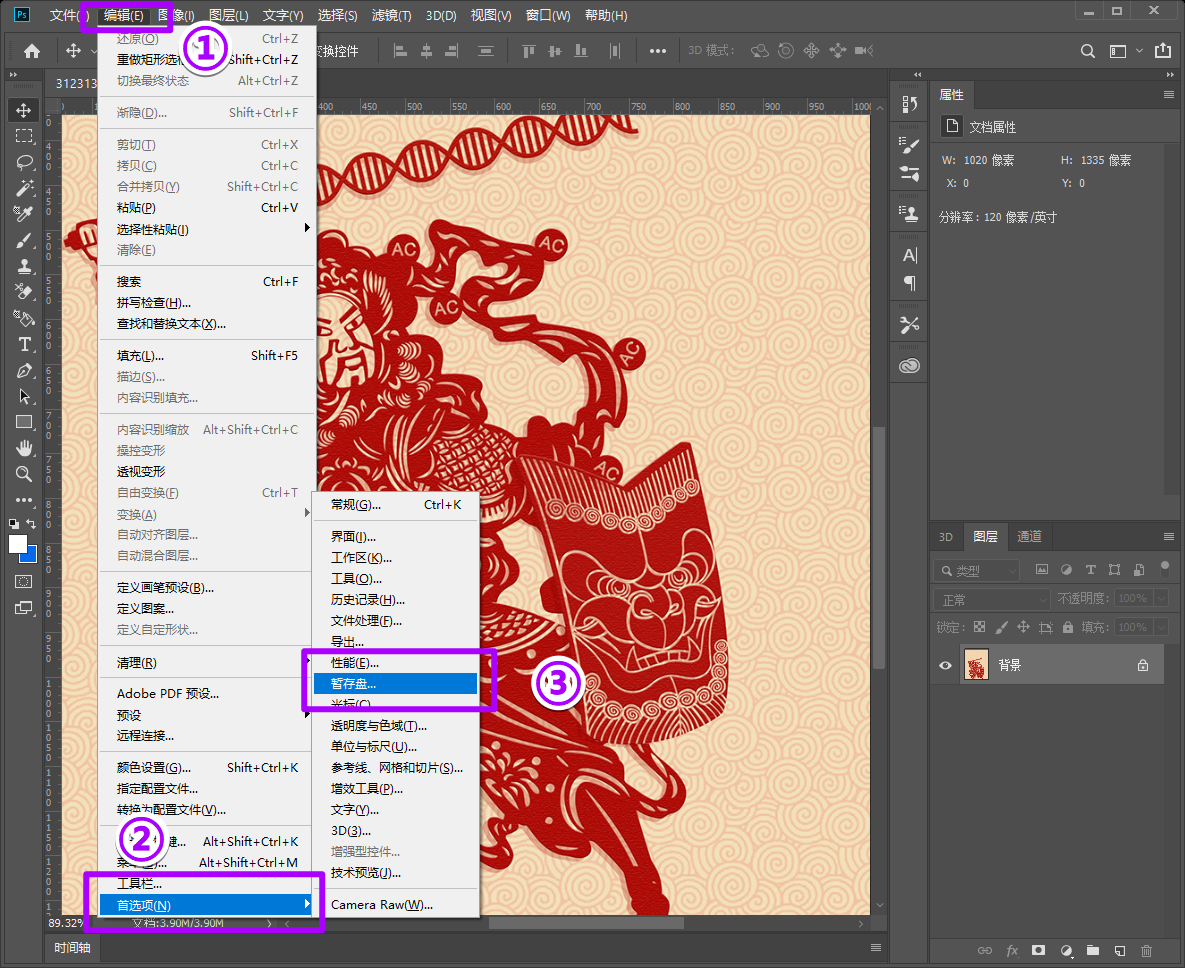The width and height of the screenshot is (1185, 968).
Task: Open the Tool Presets panel icon
Action: pos(909,325)
